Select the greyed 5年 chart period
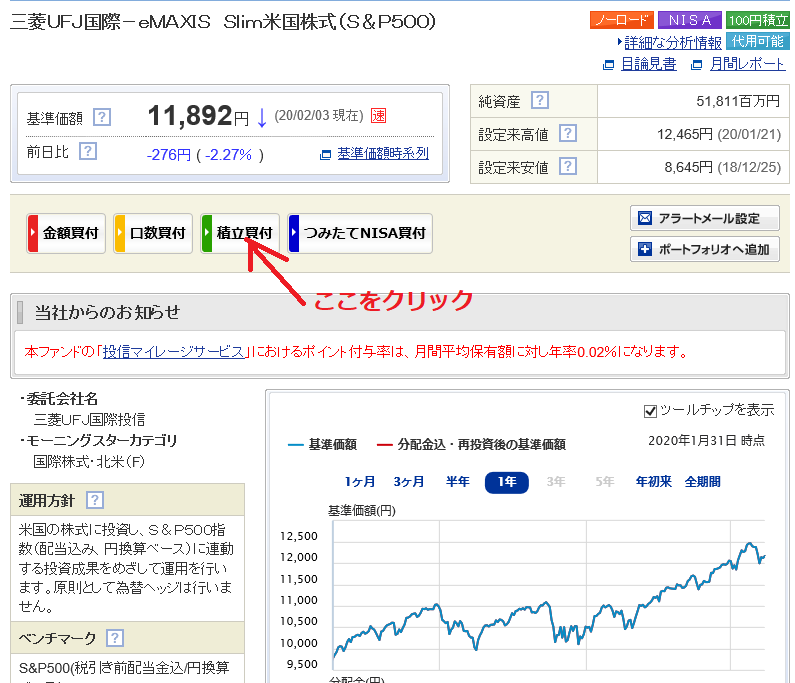This screenshot has width=795, height=683. [x=604, y=482]
